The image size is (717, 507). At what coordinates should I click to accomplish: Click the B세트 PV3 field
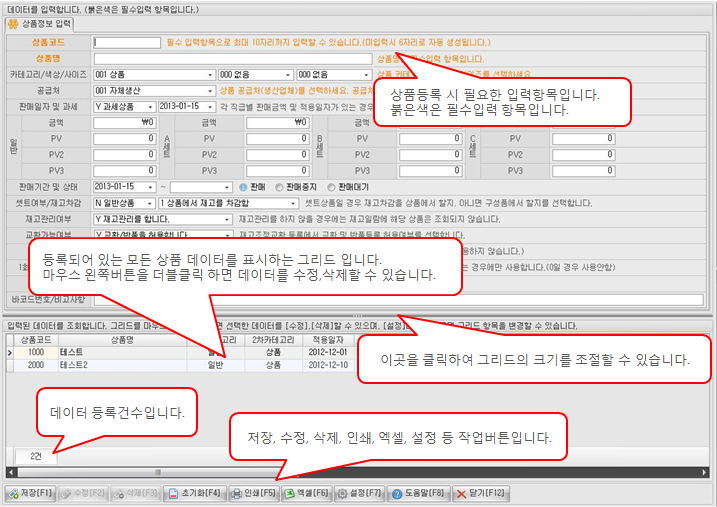point(431,171)
